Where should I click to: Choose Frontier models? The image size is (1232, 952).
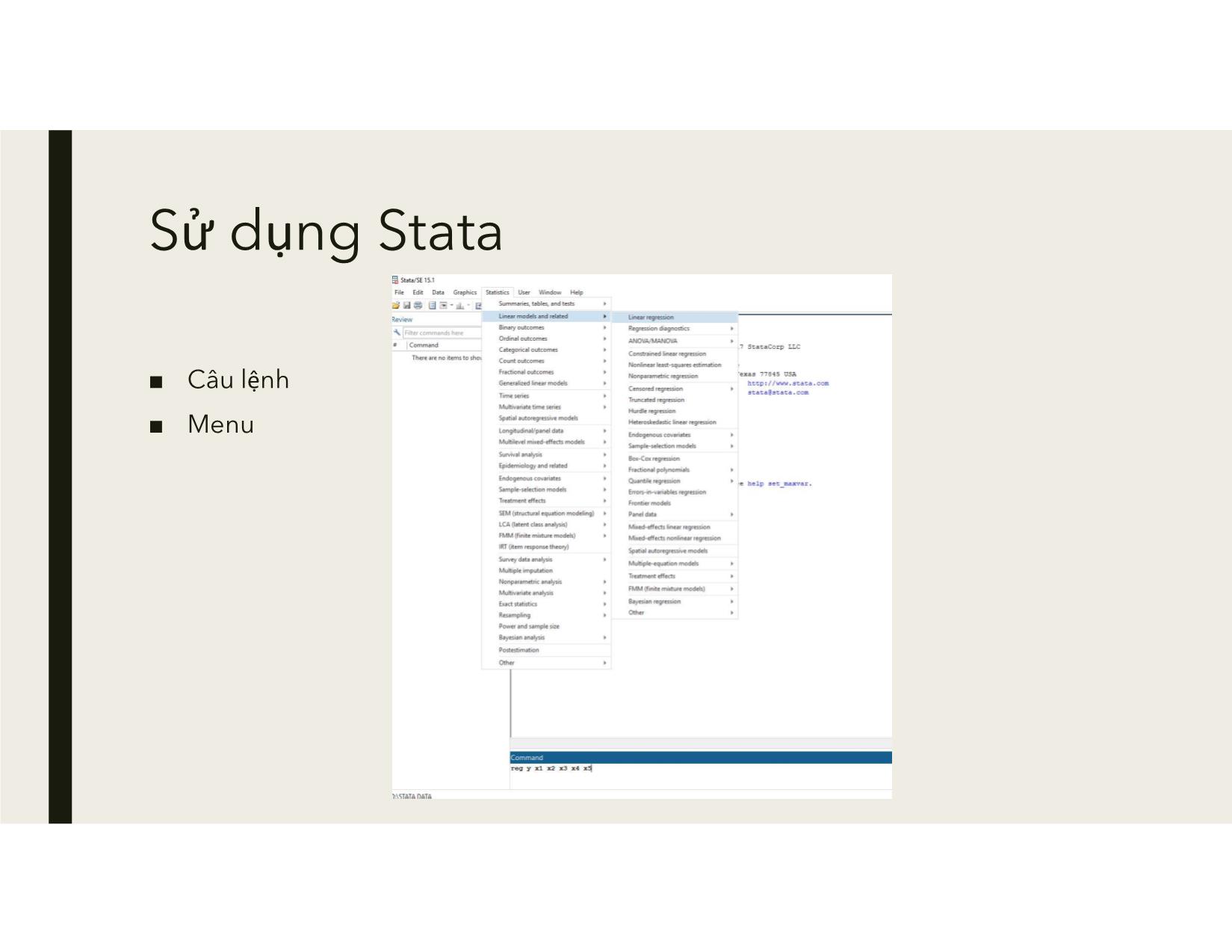point(675,504)
